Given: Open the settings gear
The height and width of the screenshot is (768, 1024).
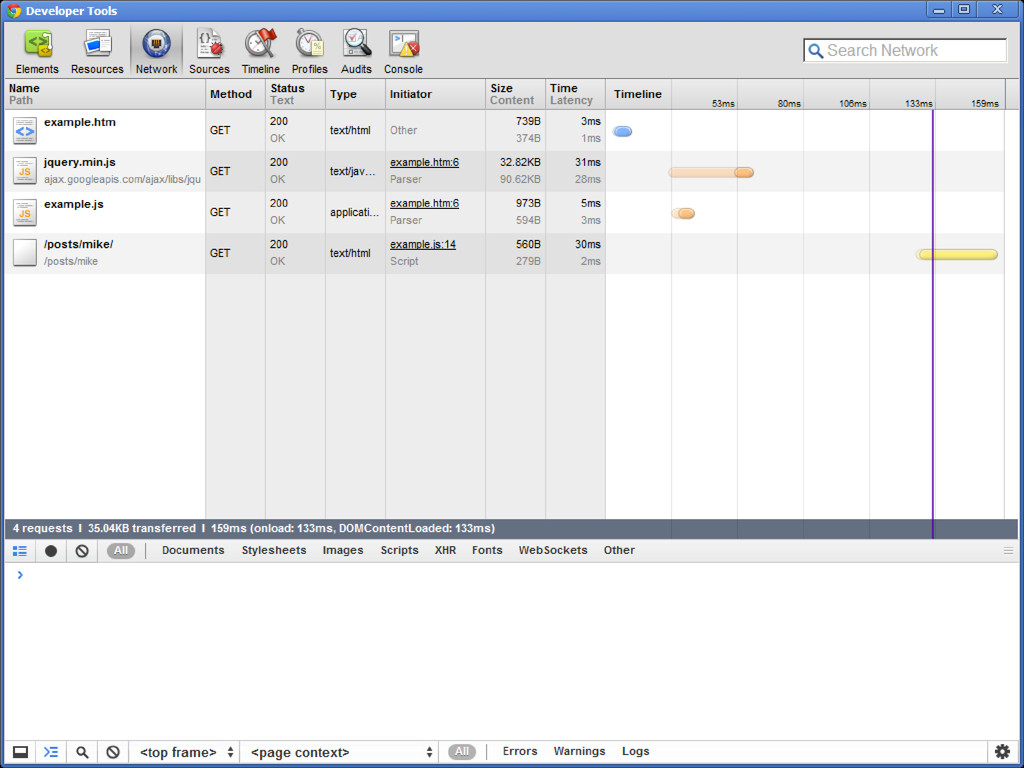Looking at the screenshot, I should [x=1002, y=752].
